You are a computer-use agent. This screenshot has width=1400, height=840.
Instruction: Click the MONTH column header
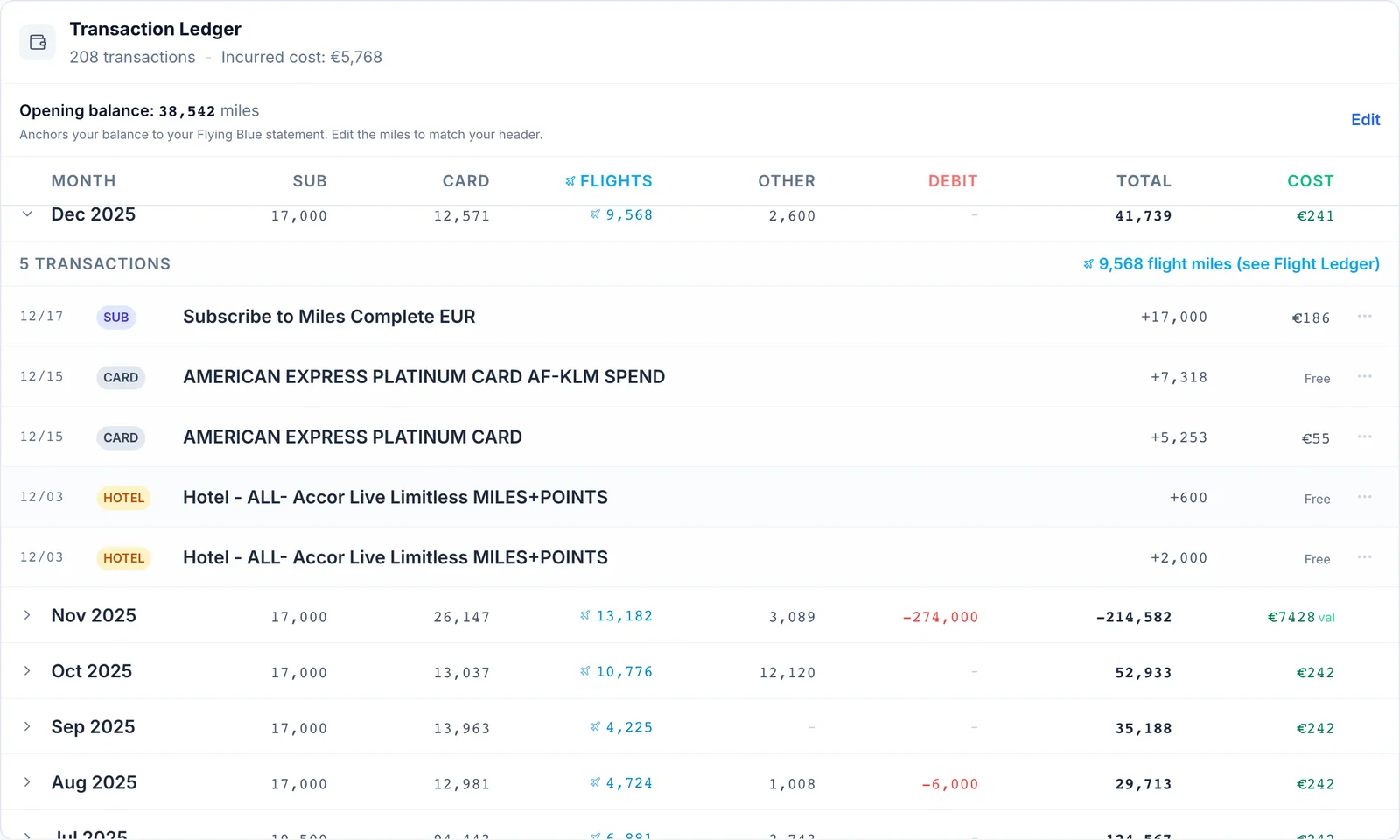point(83,181)
